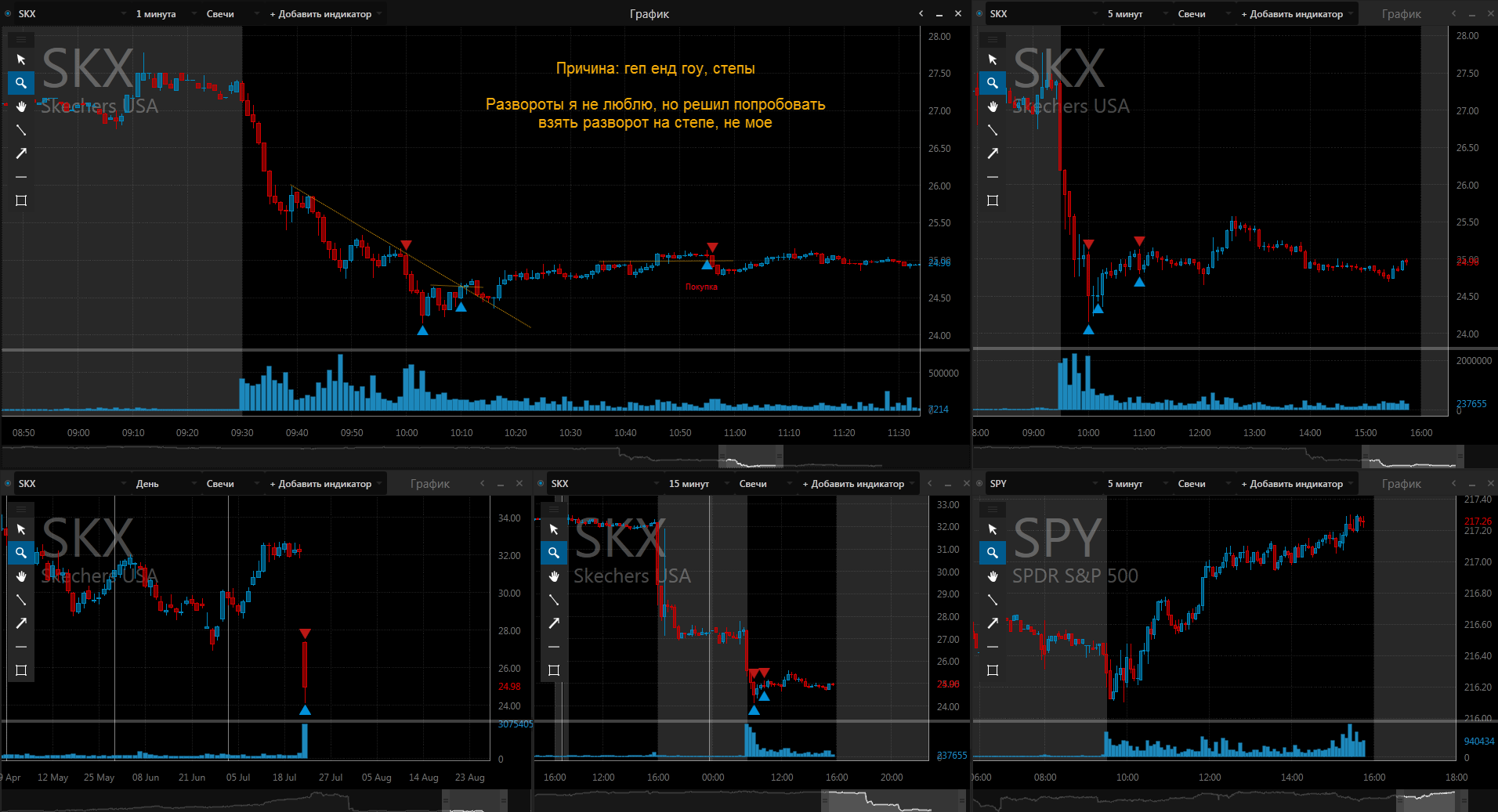Activate zoom tool in SKX daily chart
The width and height of the screenshot is (1498, 812).
click(21, 553)
